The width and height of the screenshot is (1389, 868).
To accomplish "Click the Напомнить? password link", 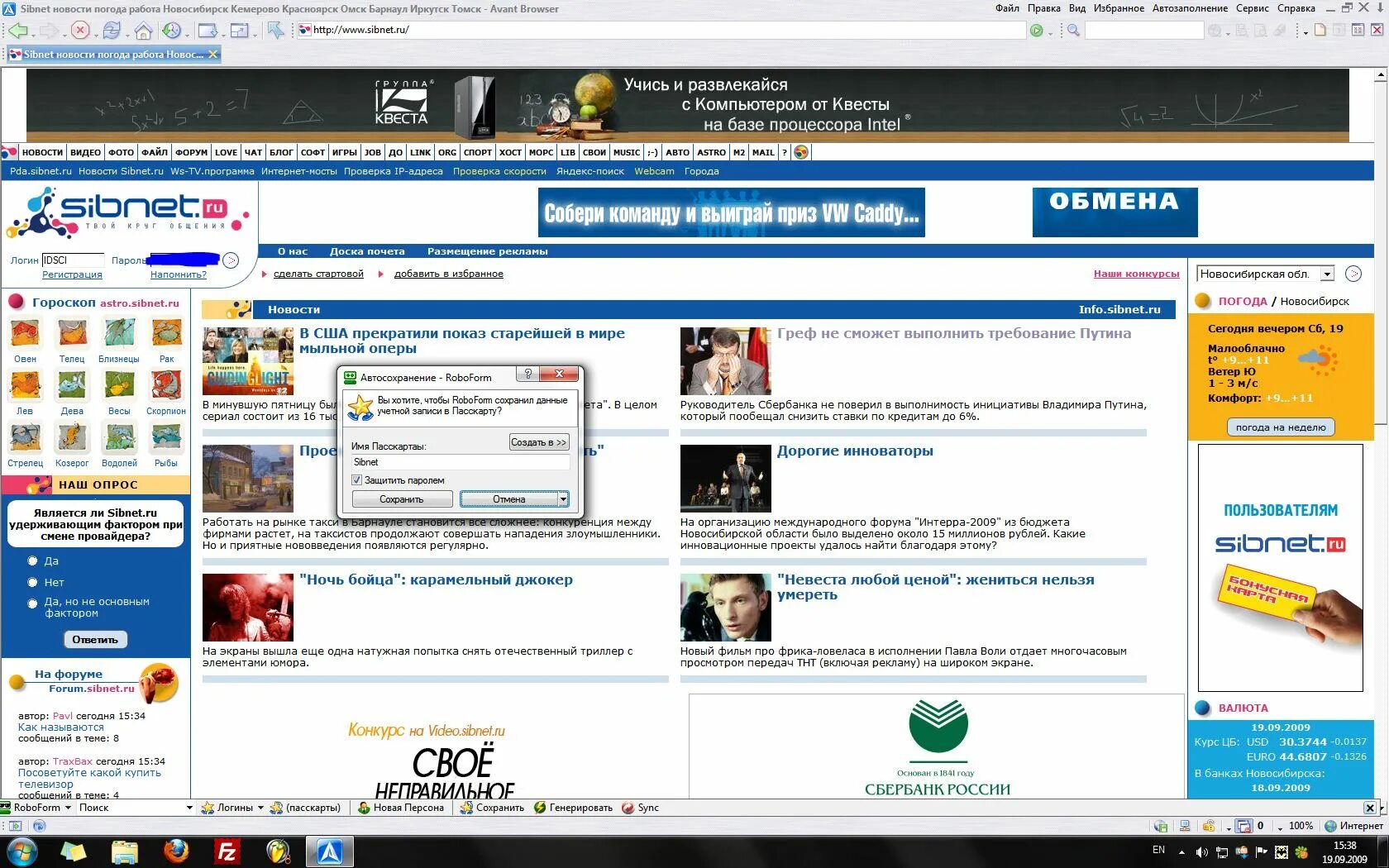I will click(179, 274).
